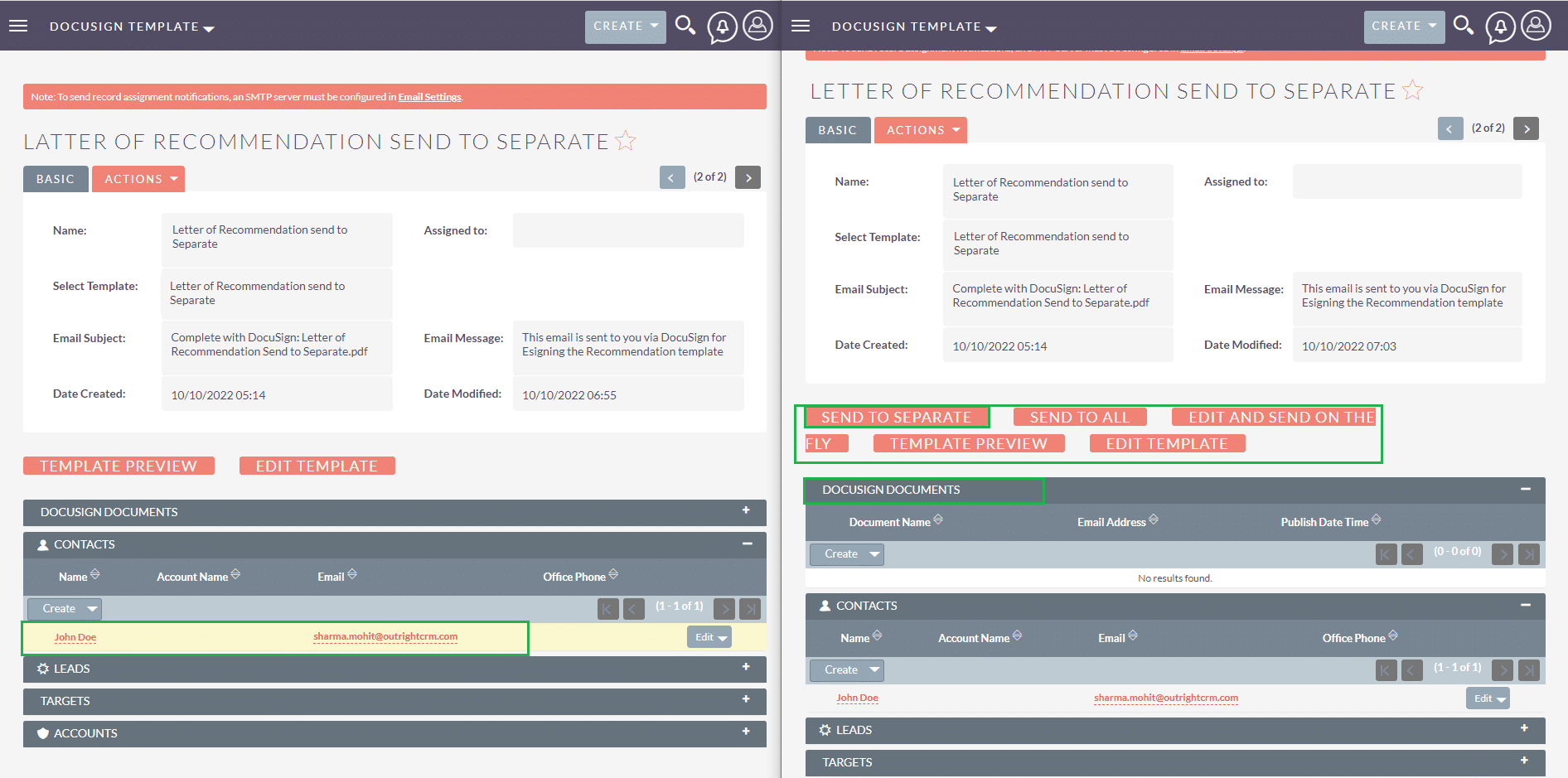Open notifications bell in left window
Screen dimensions: 1568x778
(722, 27)
